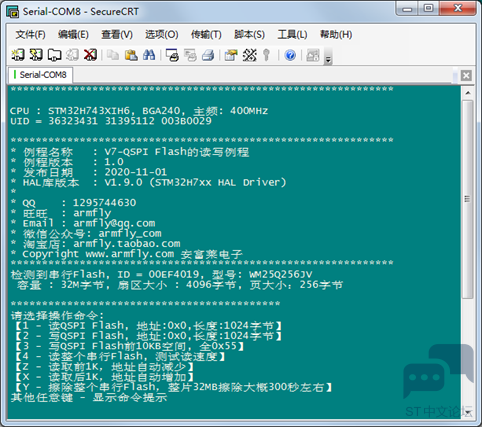The width and height of the screenshot is (482, 427).
Task: Click the vertical scrollbar thumb
Action: tap(468, 199)
